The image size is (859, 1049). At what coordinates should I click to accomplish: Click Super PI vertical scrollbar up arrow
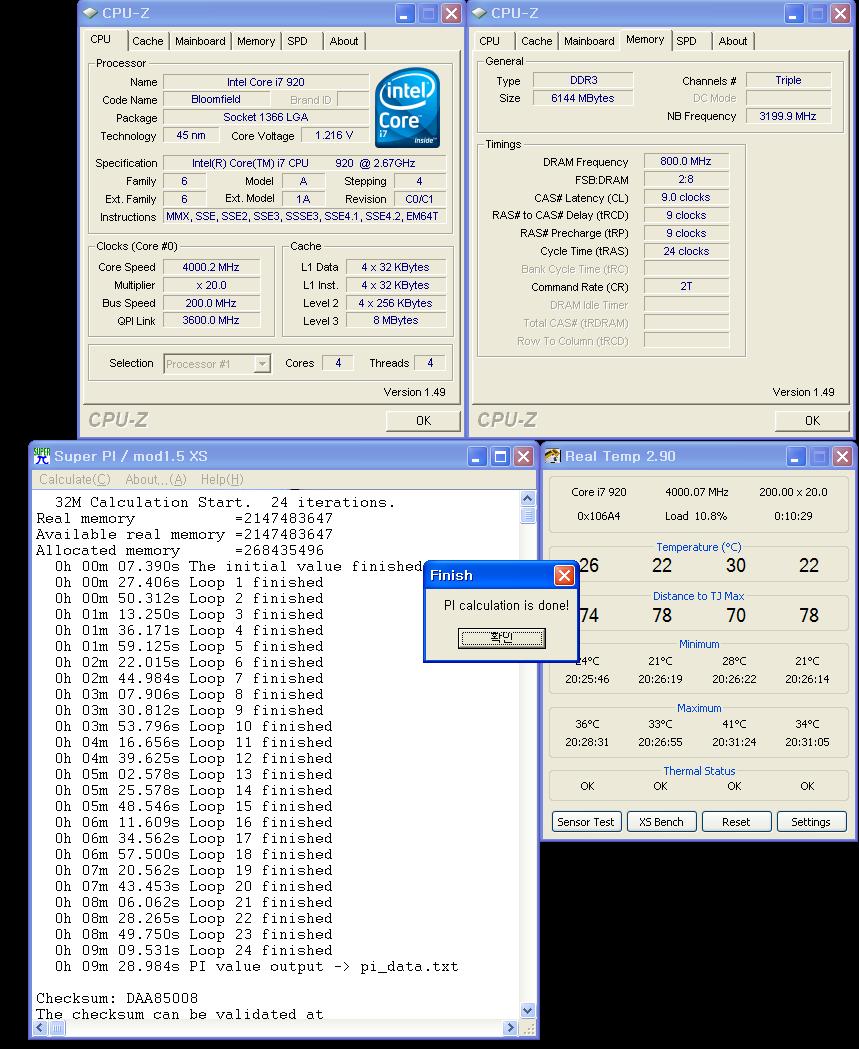pos(528,498)
